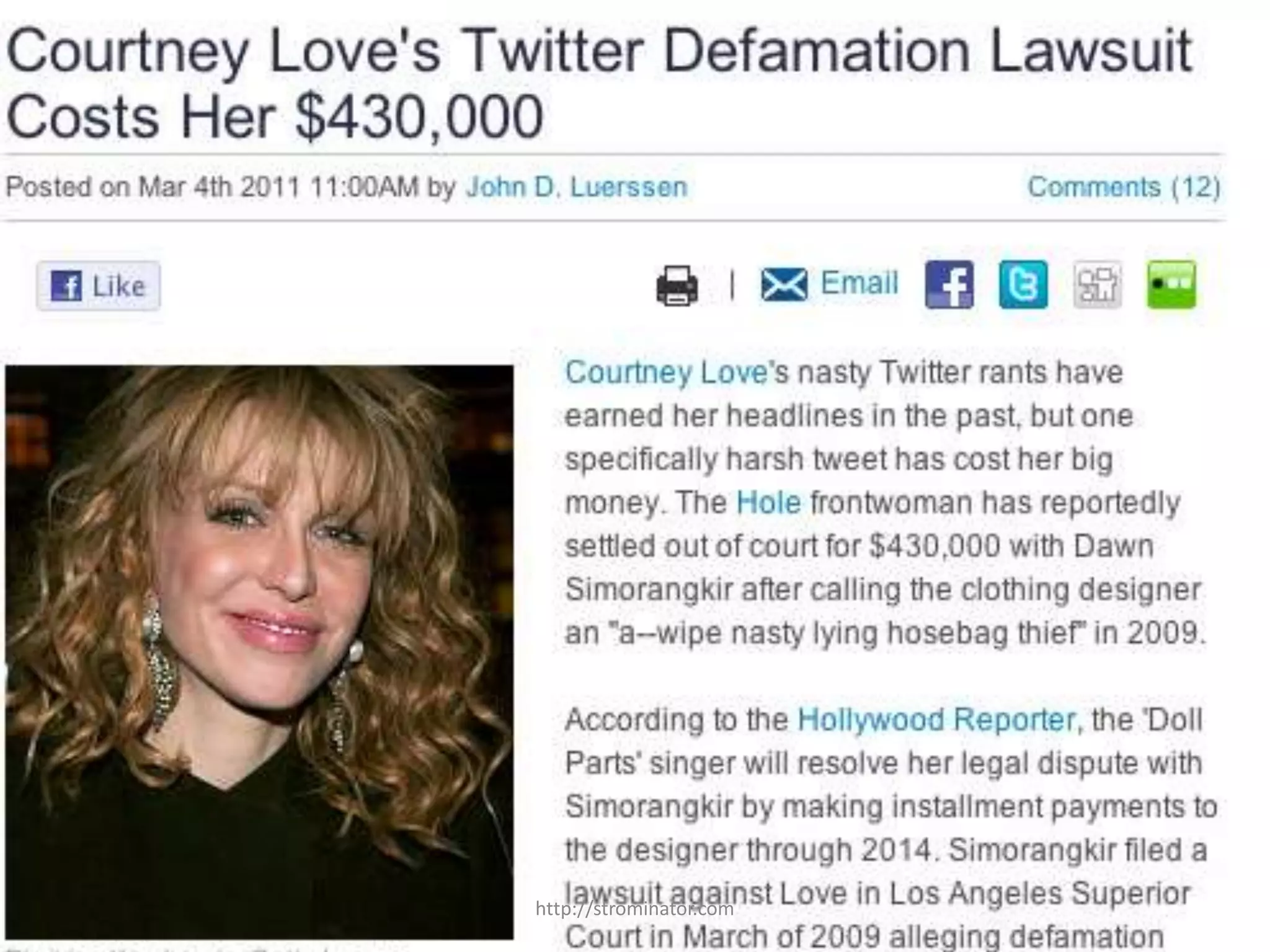Image resolution: width=1270 pixels, height=952 pixels.
Task: Click the envelope icon beside Email
Action: [x=784, y=285]
